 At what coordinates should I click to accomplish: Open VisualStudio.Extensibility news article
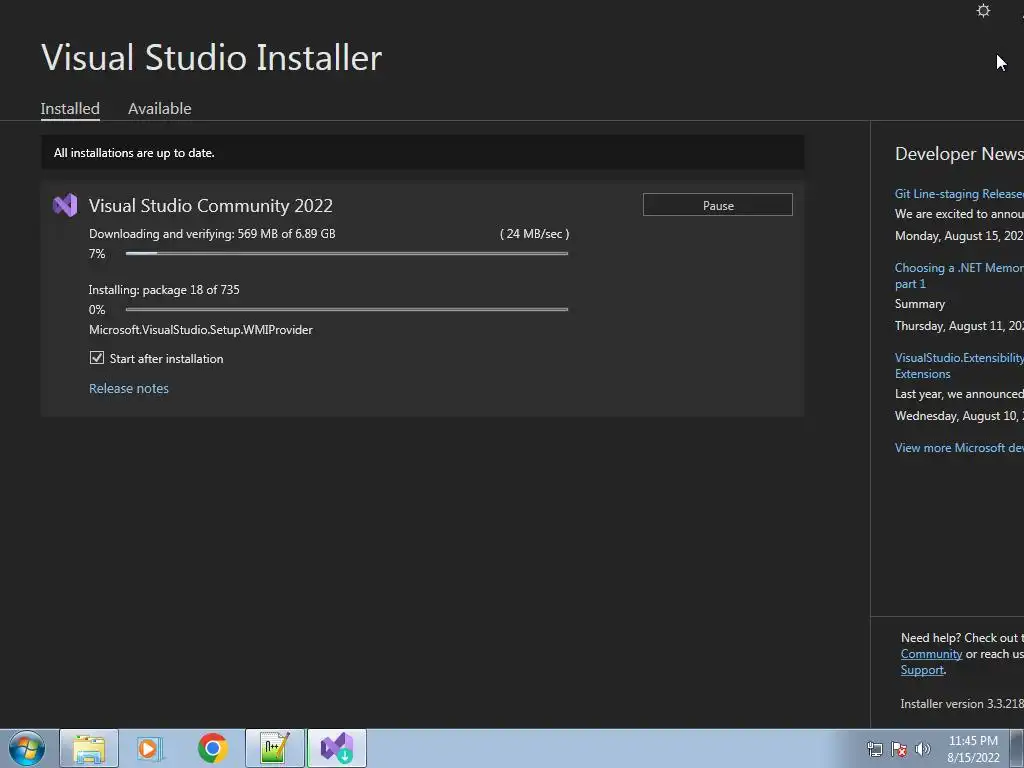click(x=959, y=366)
